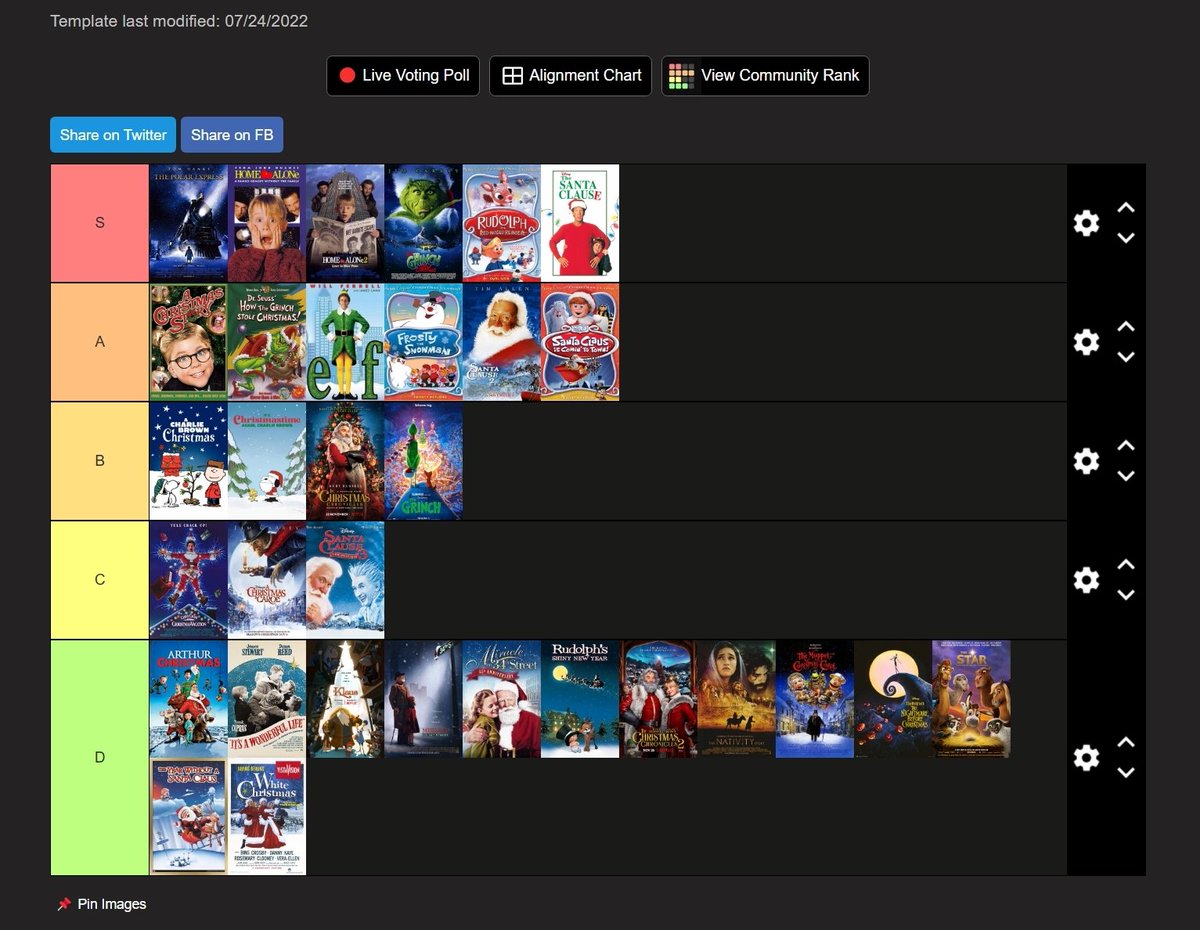Viewport: 1200px width, 930px height.
Task: Open settings gear for D tier row
Action: [x=1086, y=758]
